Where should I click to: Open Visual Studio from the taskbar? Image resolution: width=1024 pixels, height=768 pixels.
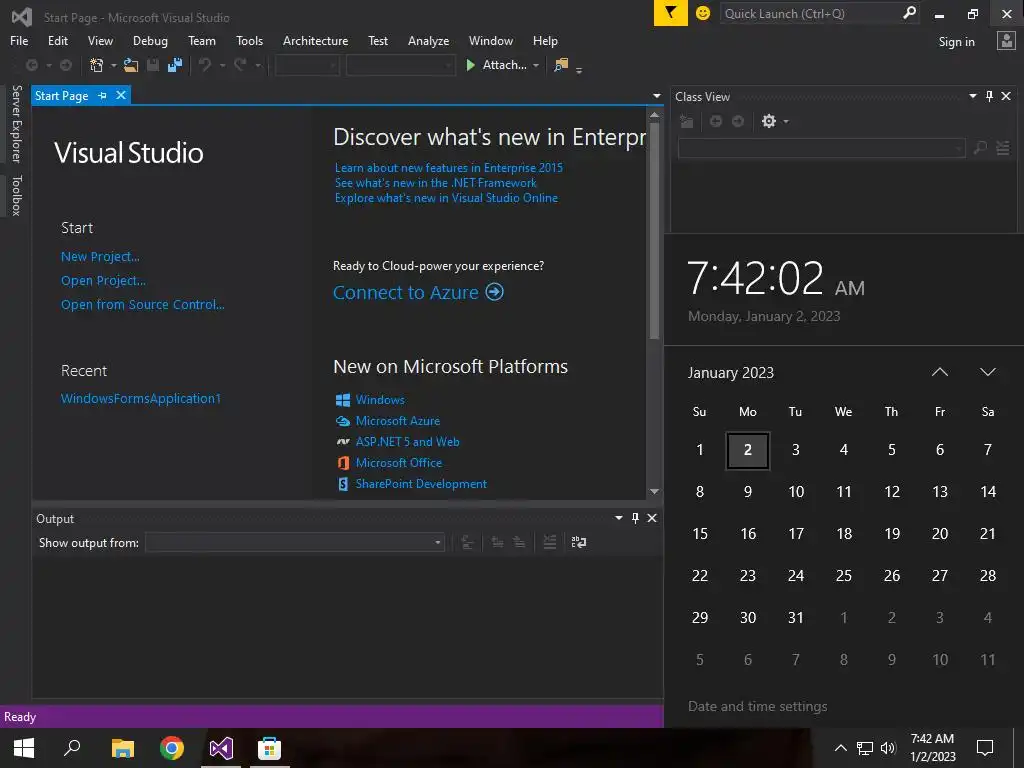pyautogui.click(x=221, y=748)
